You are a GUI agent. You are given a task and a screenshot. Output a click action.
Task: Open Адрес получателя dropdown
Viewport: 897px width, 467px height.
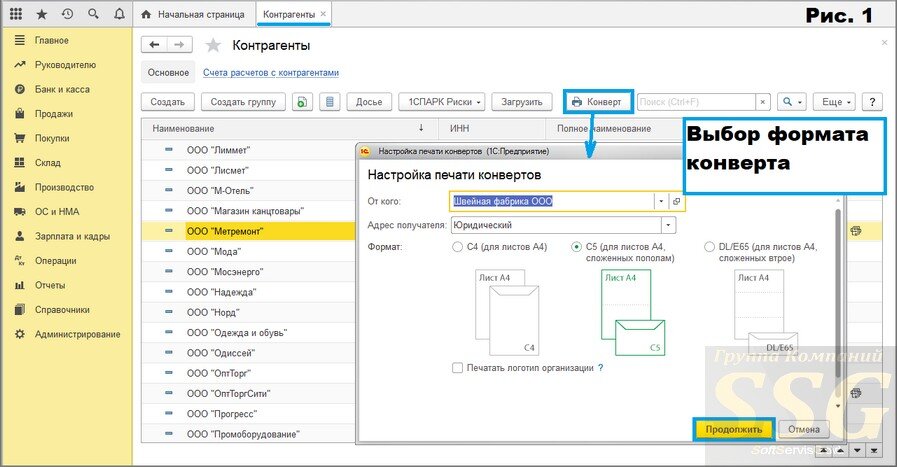[x=668, y=225]
